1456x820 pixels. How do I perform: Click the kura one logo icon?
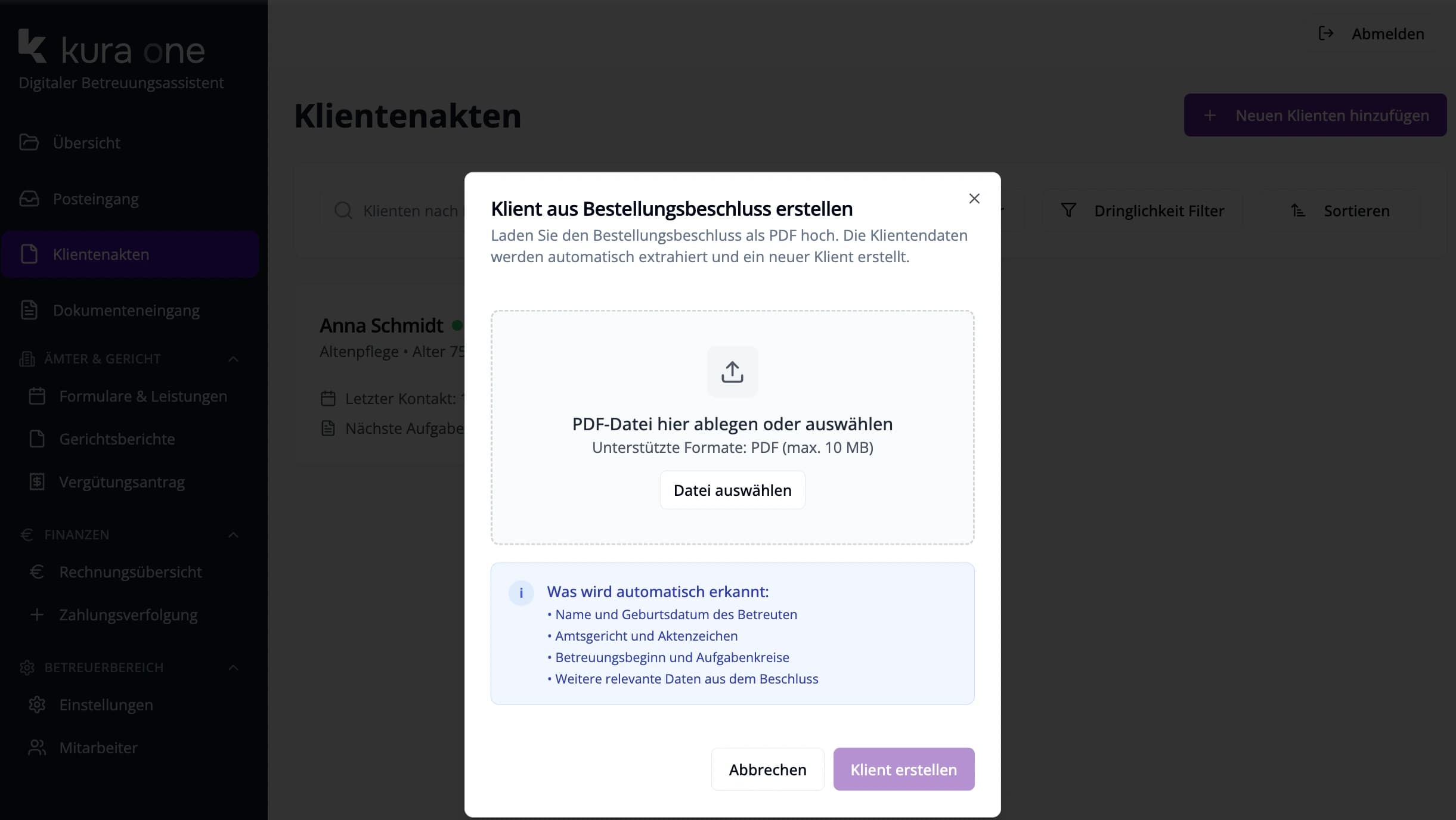tap(32, 46)
